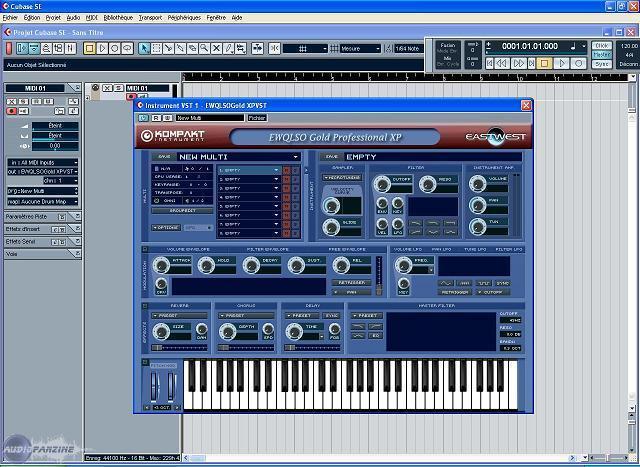Click the Retrigger button in envelope section
The width and height of the screenshot is (640, 467).
point(351,282)
